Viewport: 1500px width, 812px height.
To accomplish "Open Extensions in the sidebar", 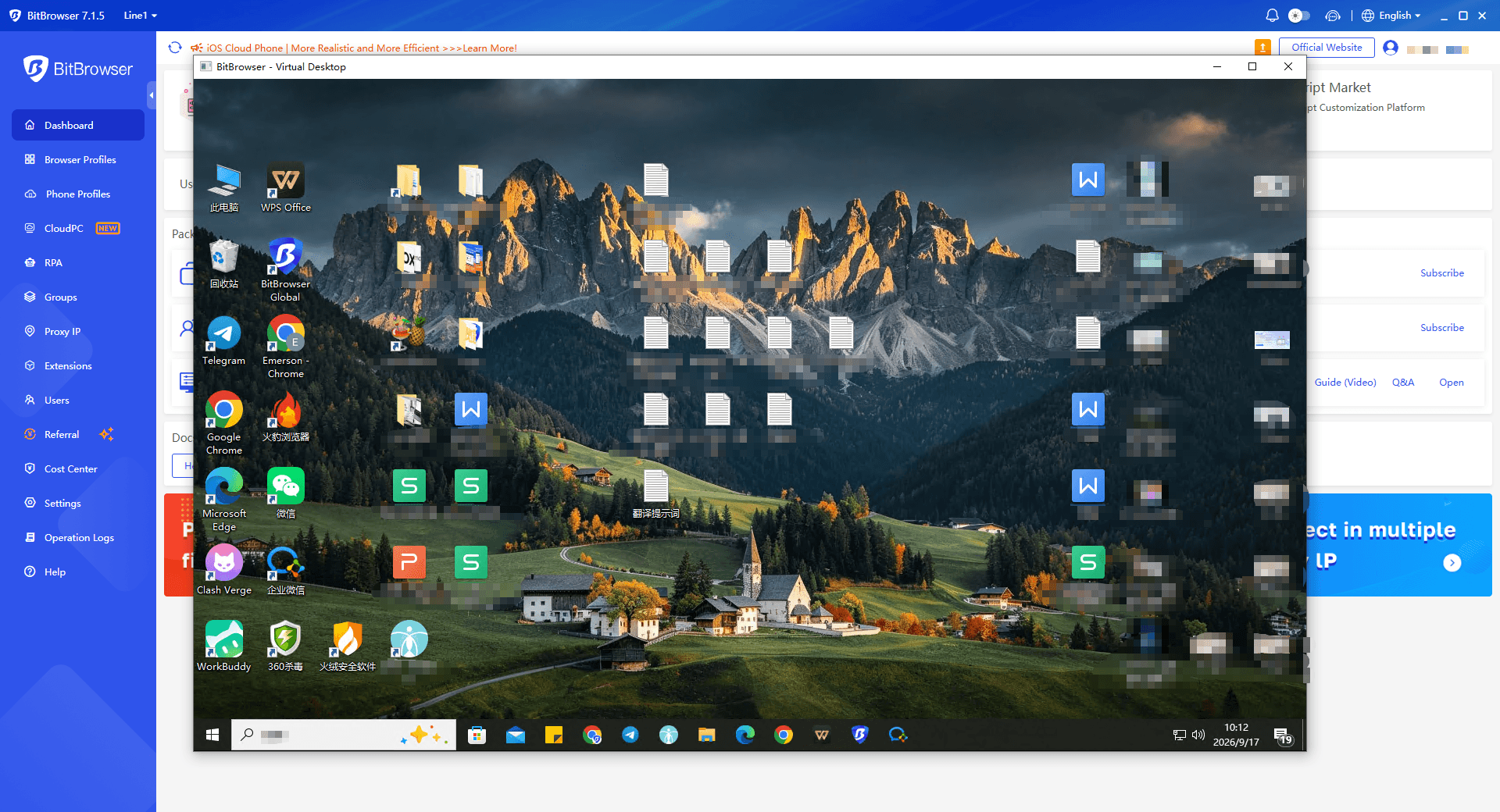I will 78,365.
